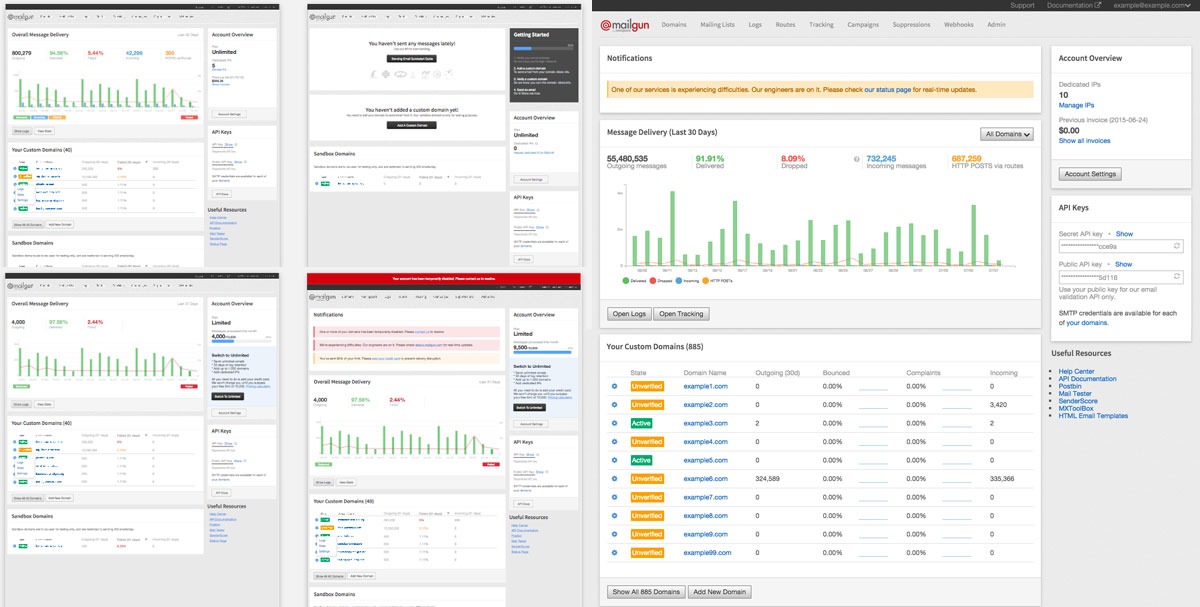
Task: Open the gear menu for example6.com
Action: tap(614, 479)
